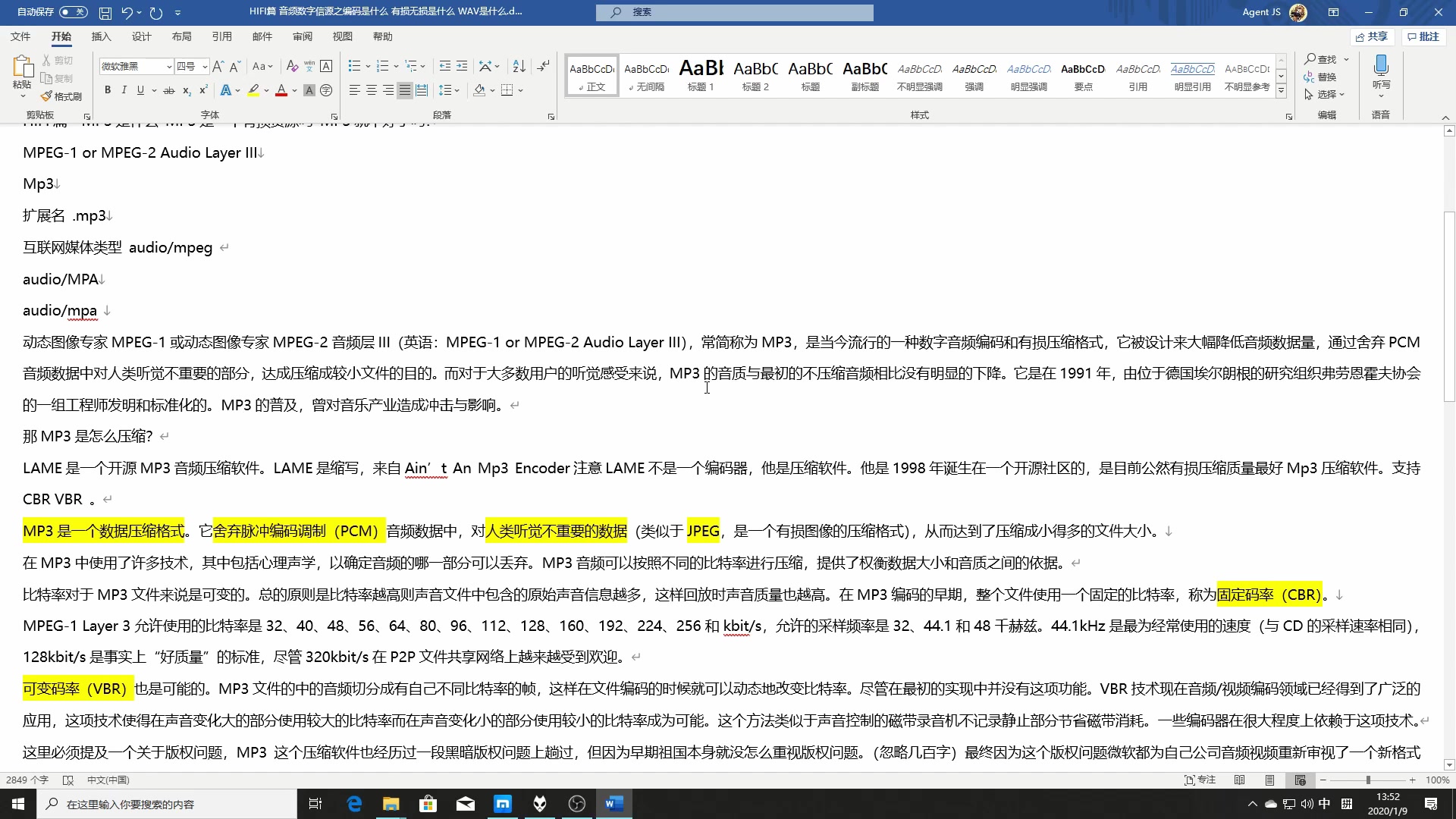
Task: Sort text using the A-Z sort icon
Action: click(519, 67)
